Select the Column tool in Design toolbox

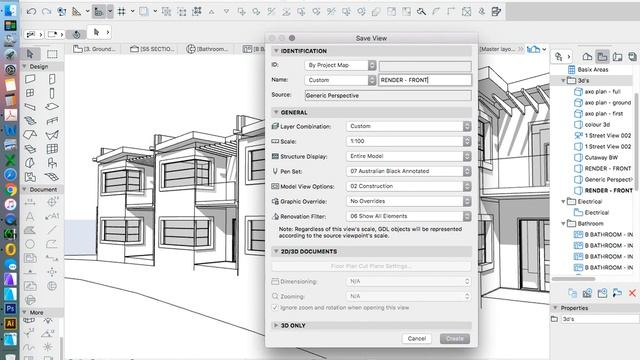[x=52, y=93]
